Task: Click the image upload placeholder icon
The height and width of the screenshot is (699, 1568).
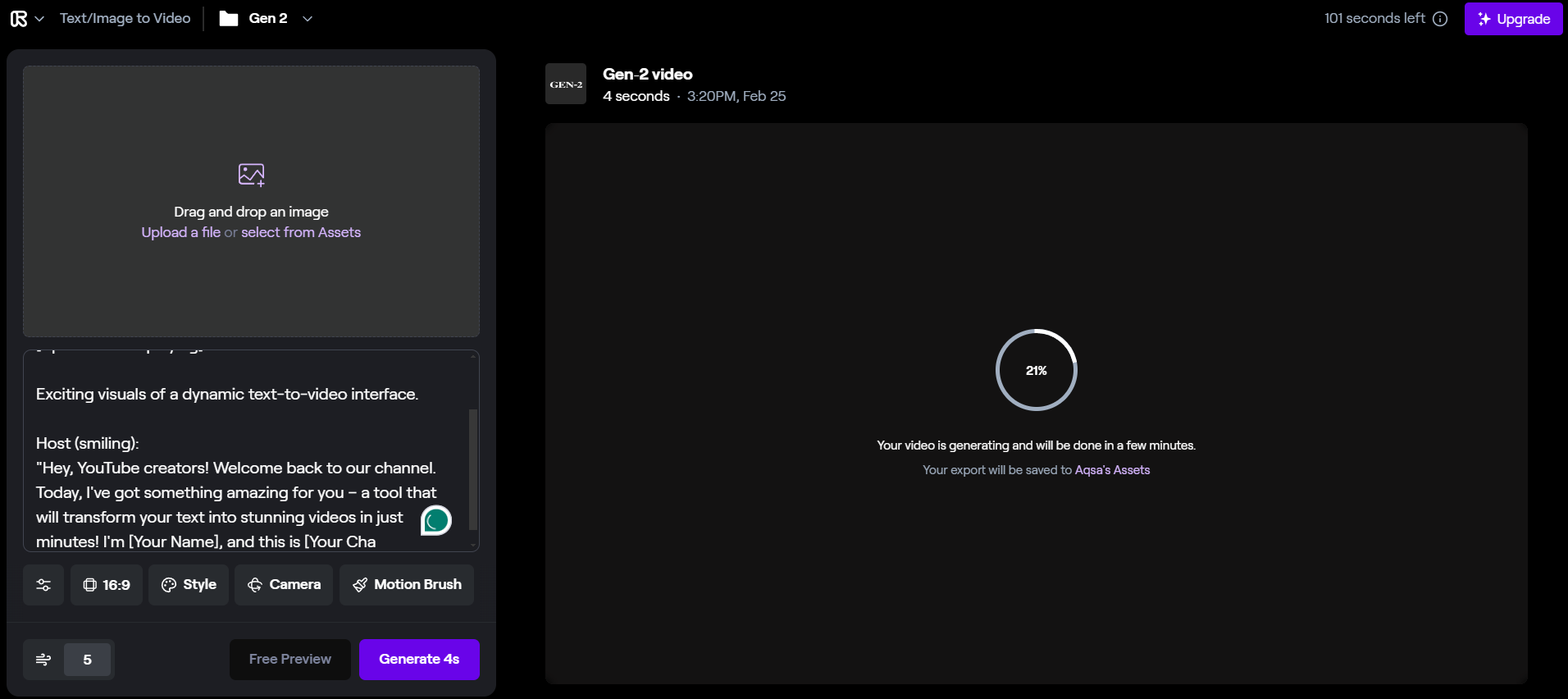Action: pyautogui.click(x=251, y=175)
